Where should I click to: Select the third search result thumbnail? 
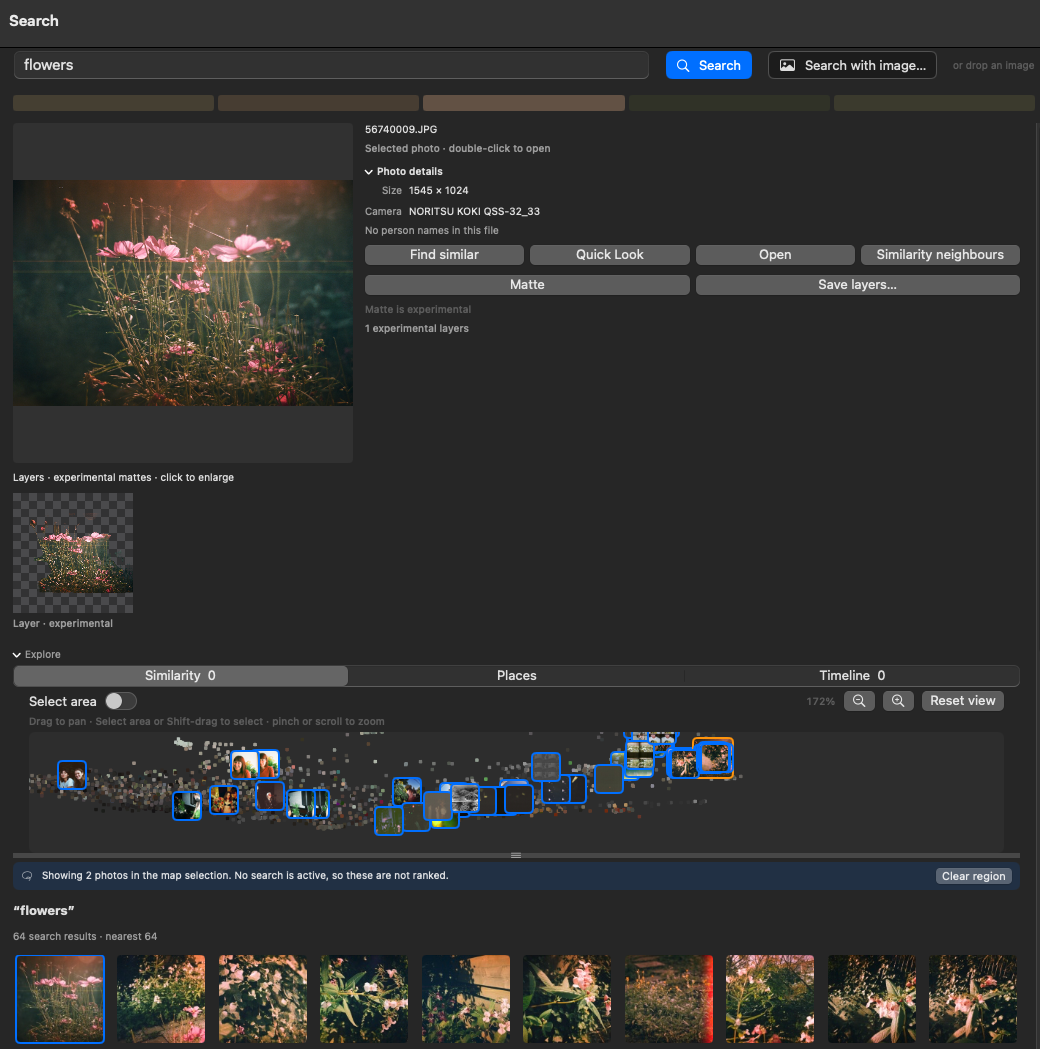[x=263, y=999]
